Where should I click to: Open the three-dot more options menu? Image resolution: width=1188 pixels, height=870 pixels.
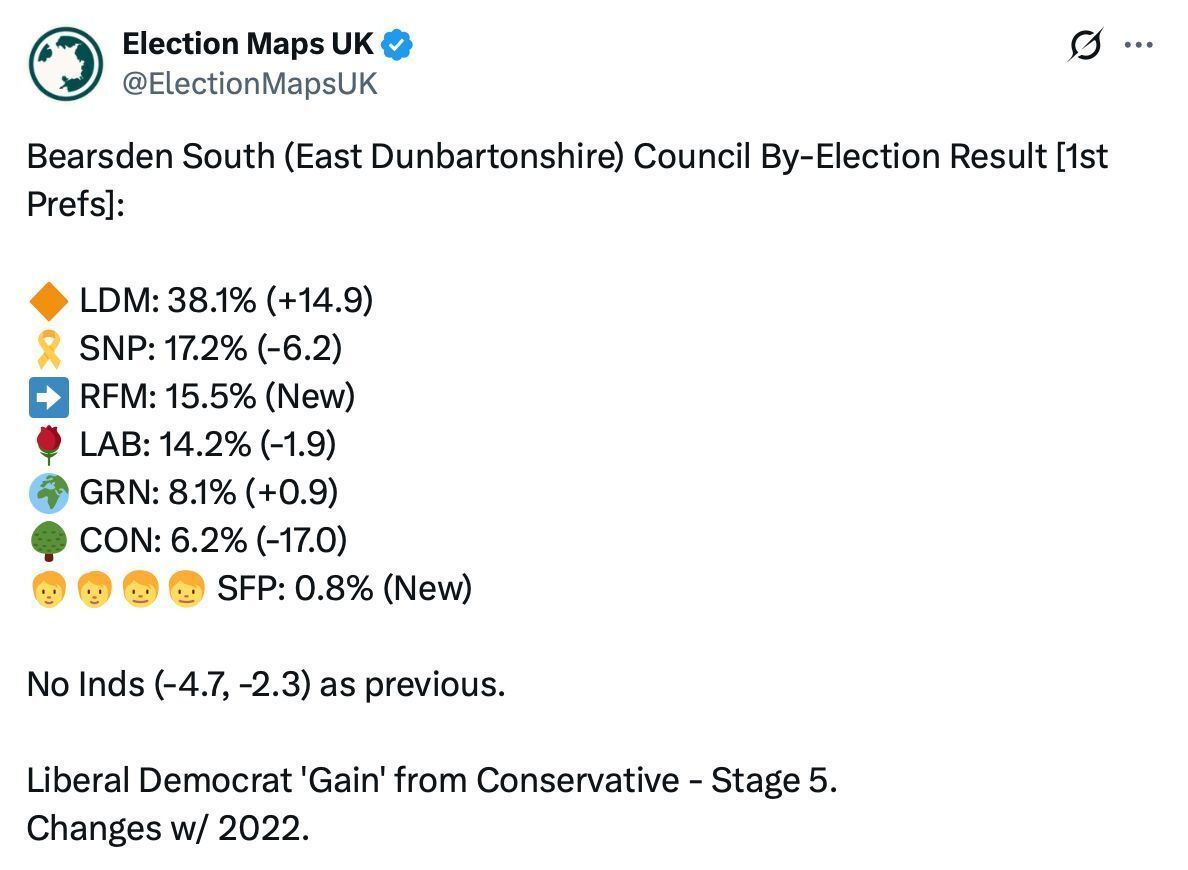tap(1139, 45)
